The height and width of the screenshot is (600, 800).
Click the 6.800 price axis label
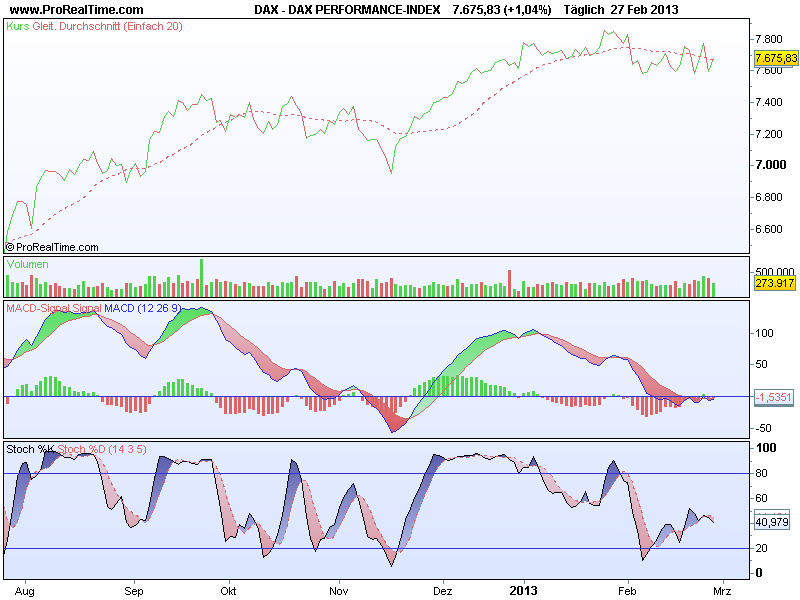coord(769,197)
